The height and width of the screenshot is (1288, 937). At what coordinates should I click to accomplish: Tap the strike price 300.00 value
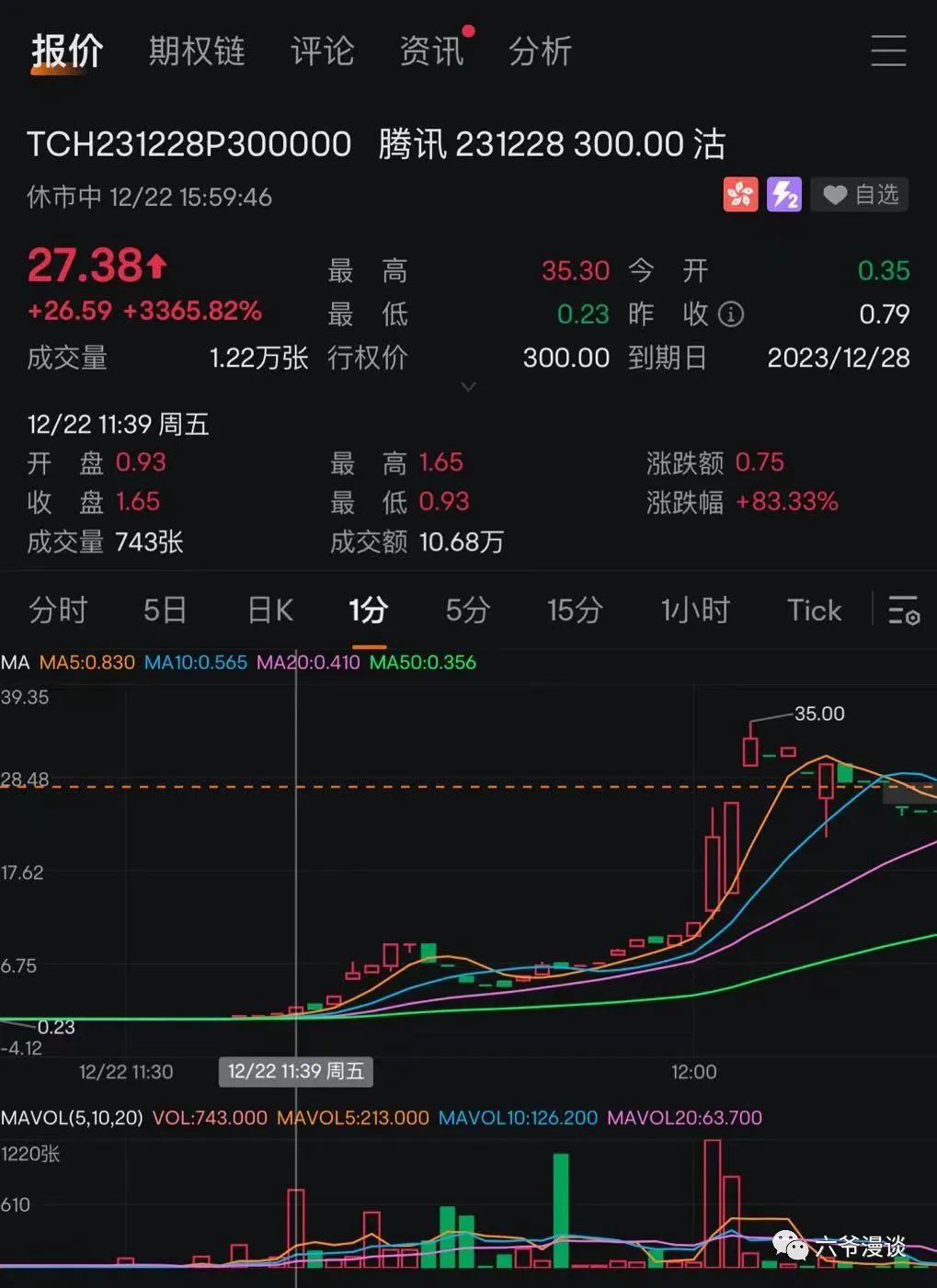point(566,358)
